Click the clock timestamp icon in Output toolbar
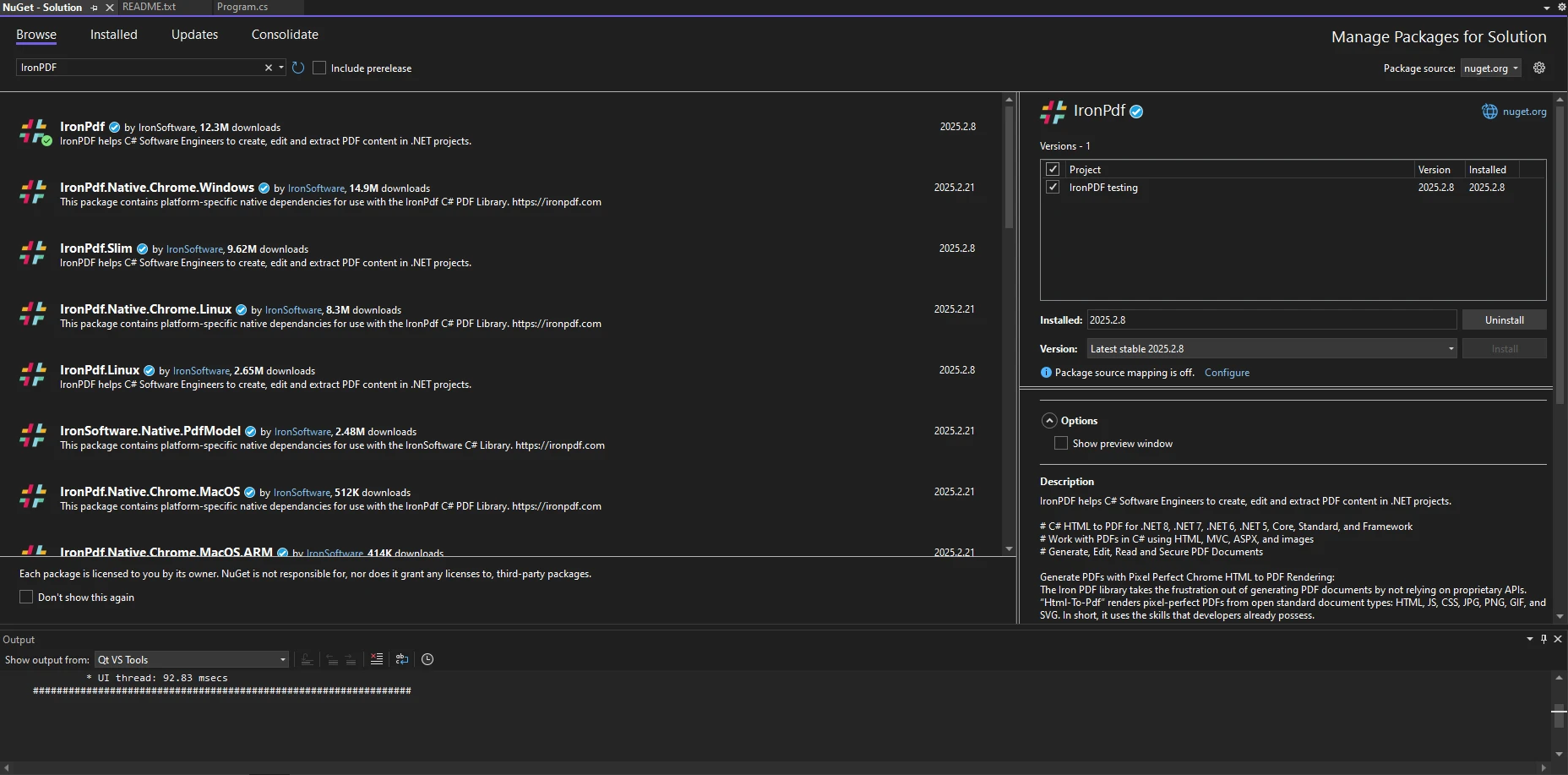Image resolution: width=1568 pixels, height=775 pixels. pos(427,659)
